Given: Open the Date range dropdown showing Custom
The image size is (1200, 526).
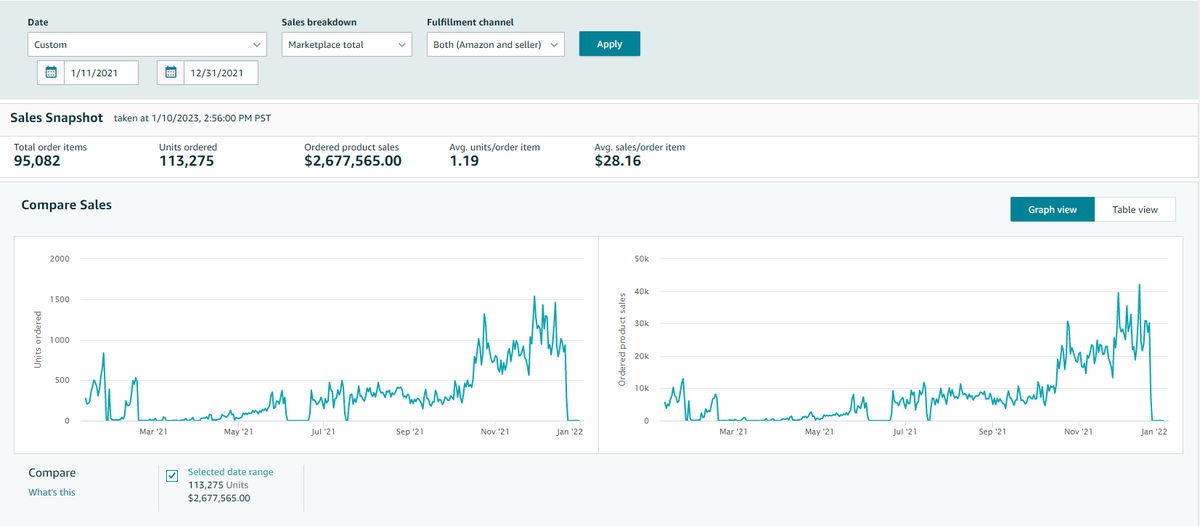Looking at the screenshot, I should tap(147, 44).
